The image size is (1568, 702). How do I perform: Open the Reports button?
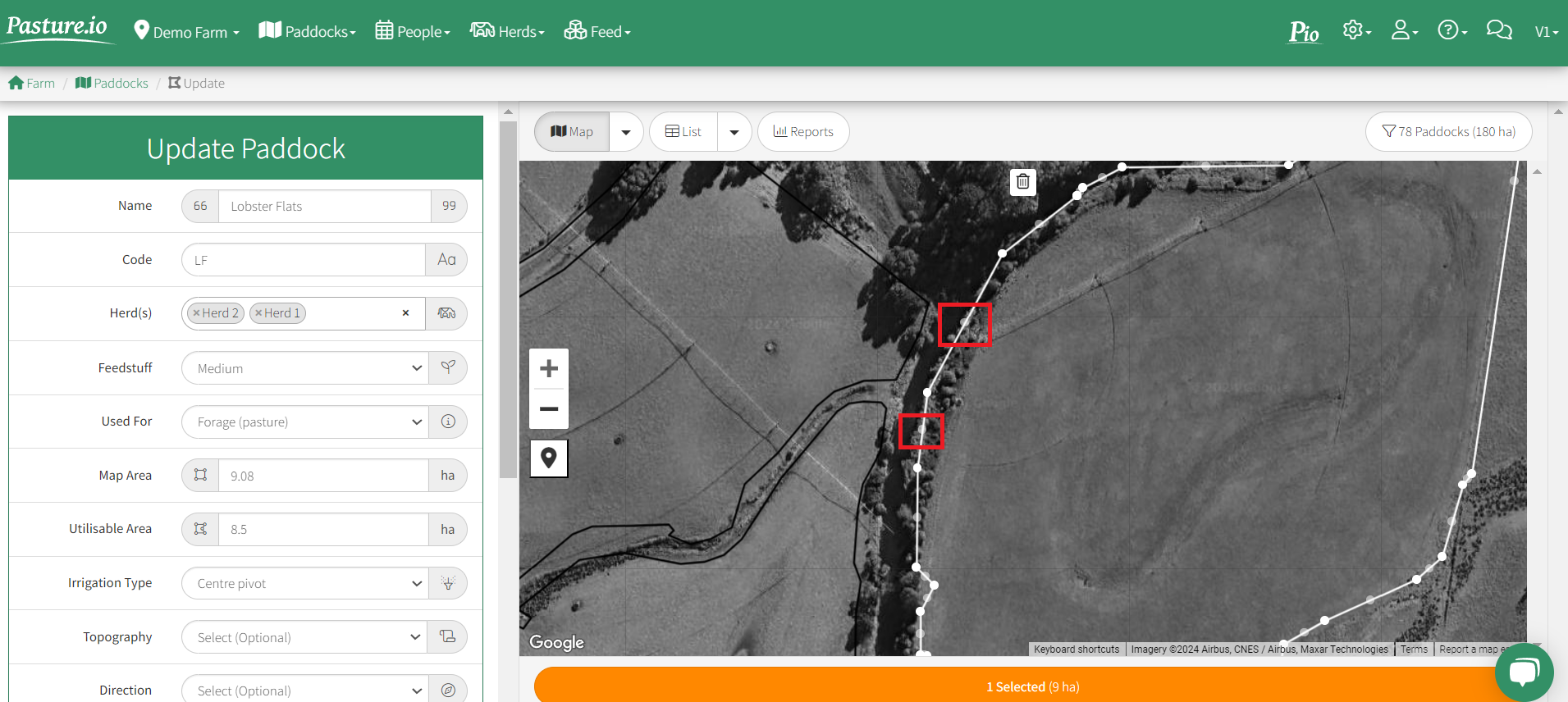[802, 132]
